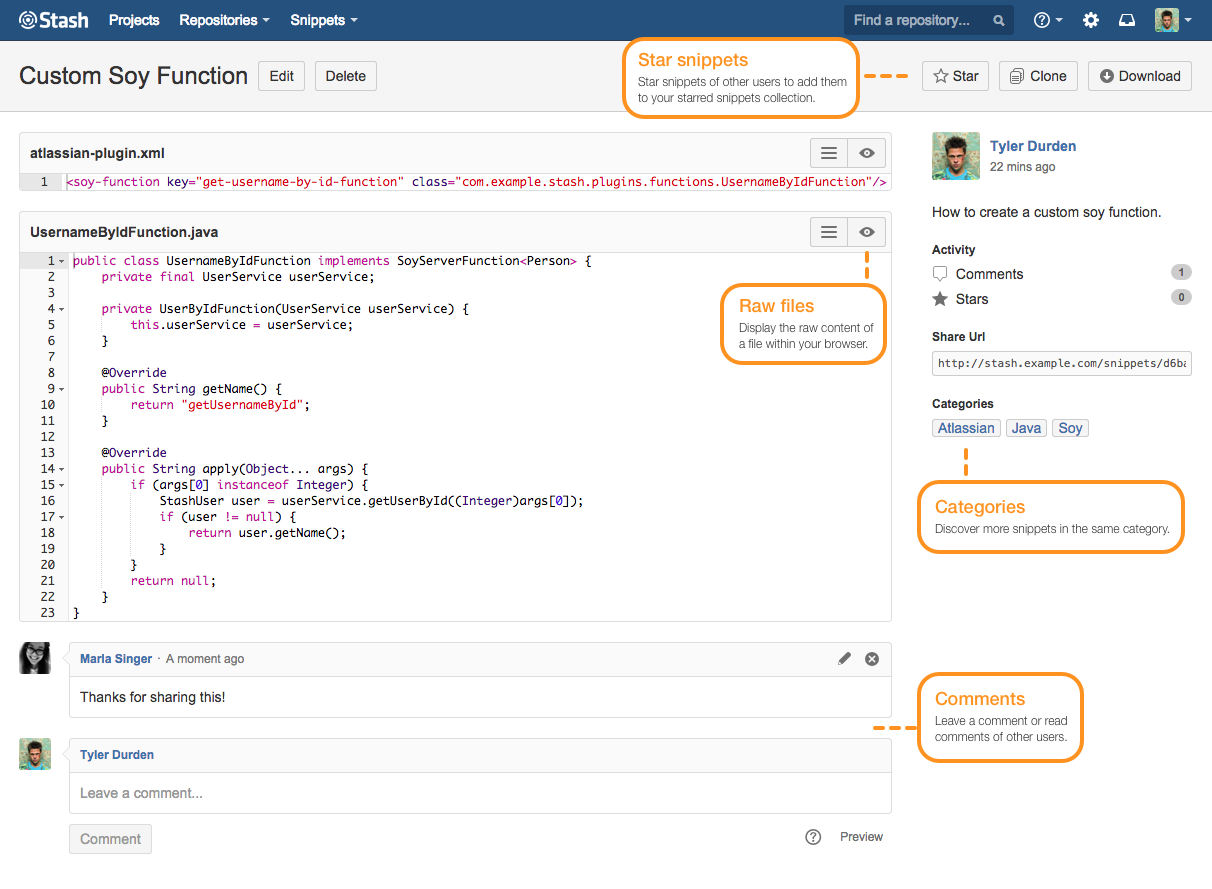Toggle raw view of UsernameByIdFunction.java with eye icon

[x=866, y=231]
